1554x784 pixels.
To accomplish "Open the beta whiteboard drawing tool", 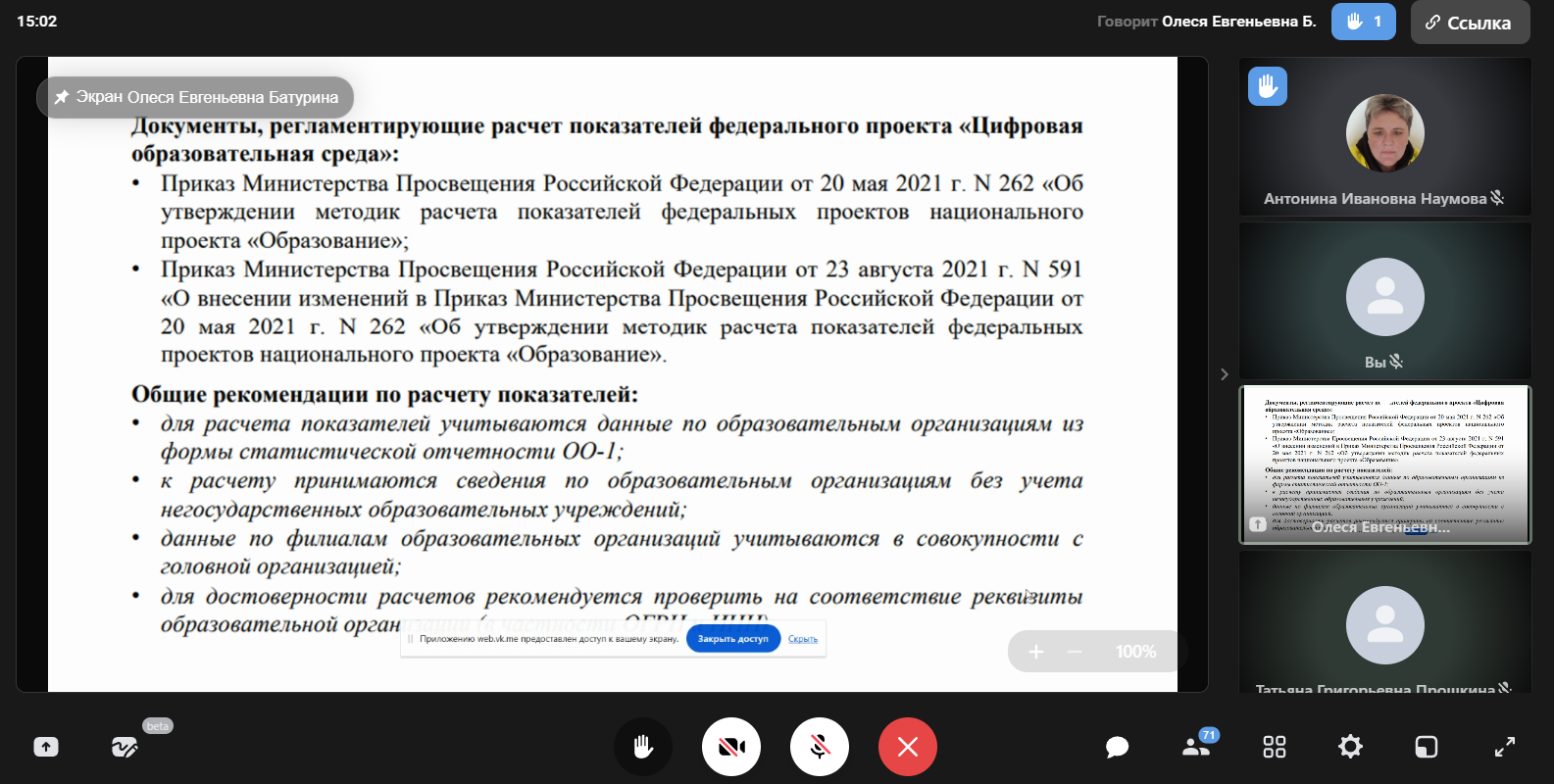I will 125,747.
